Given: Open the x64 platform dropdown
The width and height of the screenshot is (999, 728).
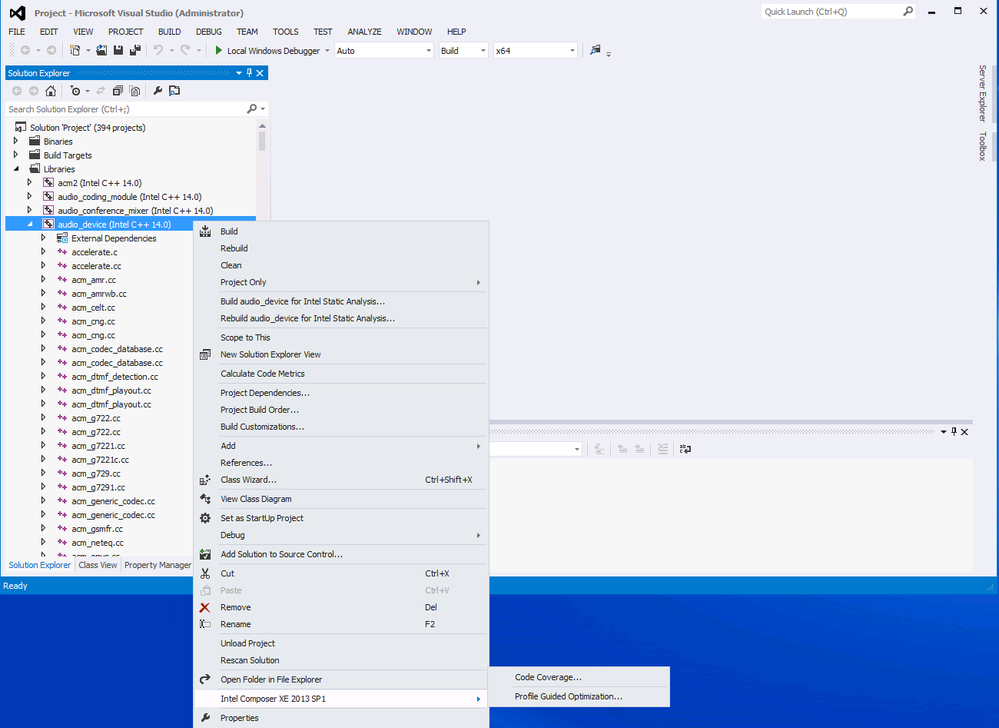Looking at the screenshot, I should click(x=535, y=50).
